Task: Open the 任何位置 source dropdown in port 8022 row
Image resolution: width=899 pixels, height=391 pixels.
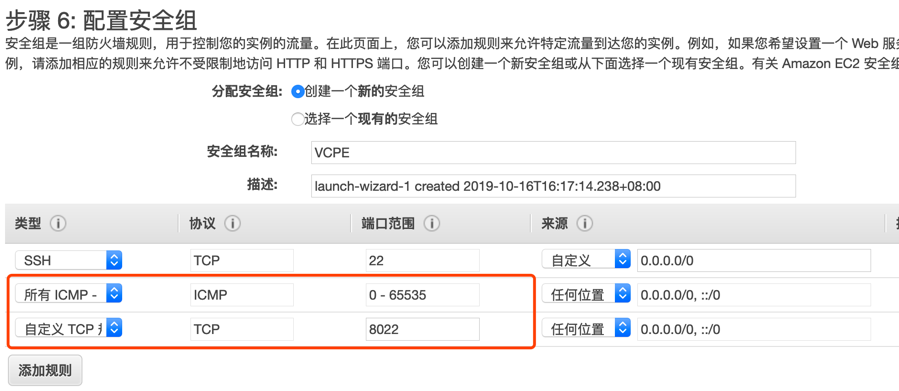Action: [586, 329]
